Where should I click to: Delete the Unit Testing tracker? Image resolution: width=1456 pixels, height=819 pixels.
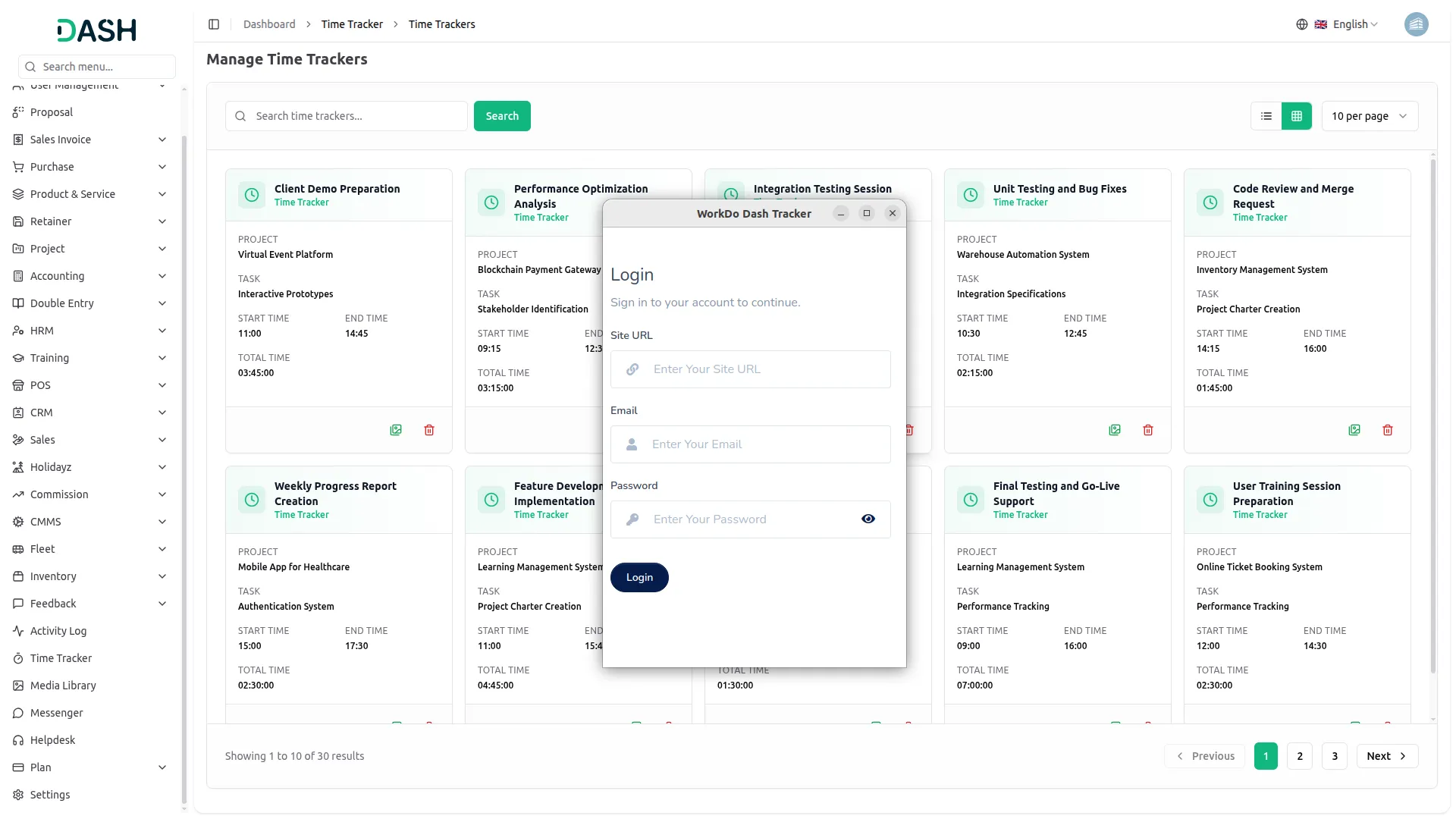[x=1148, y=430]
